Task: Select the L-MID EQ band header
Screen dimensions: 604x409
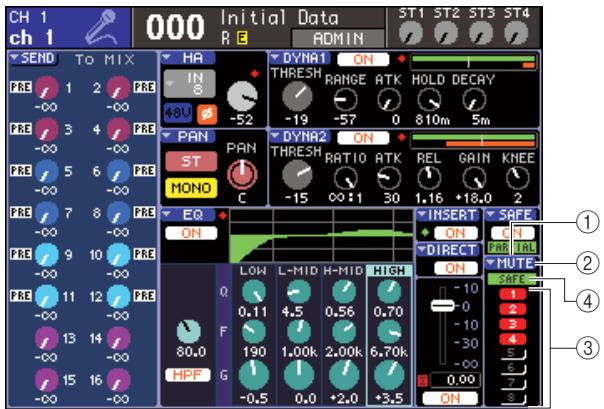Action: [x=299, y=271]
